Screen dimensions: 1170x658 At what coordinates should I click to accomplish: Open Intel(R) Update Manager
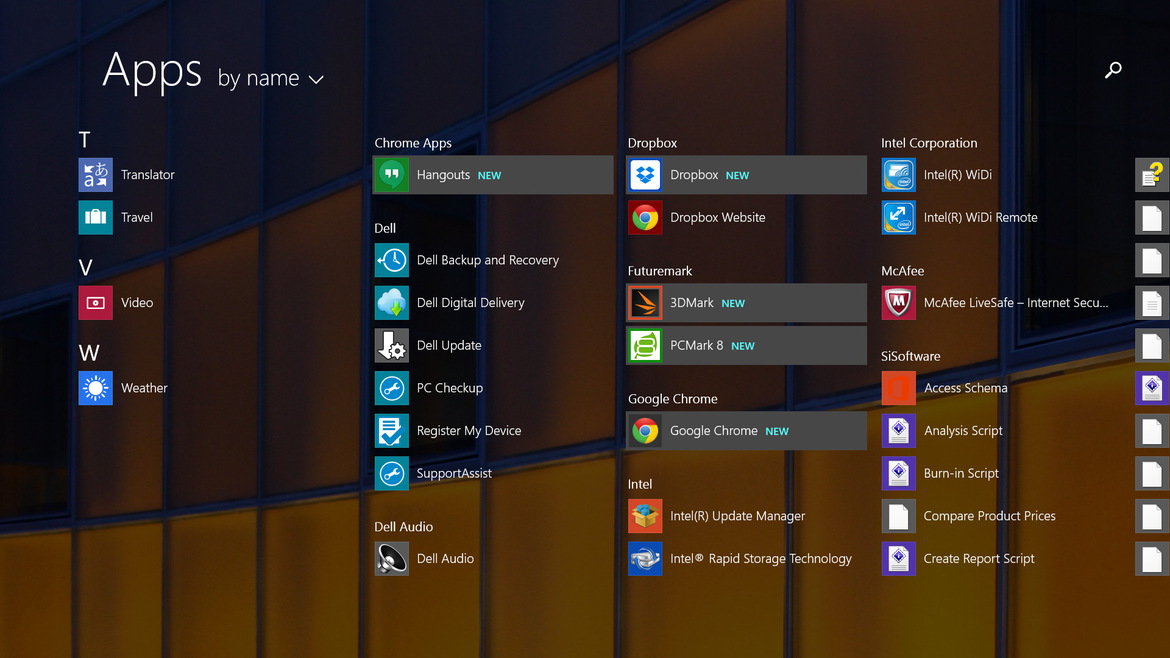[717, 516]
